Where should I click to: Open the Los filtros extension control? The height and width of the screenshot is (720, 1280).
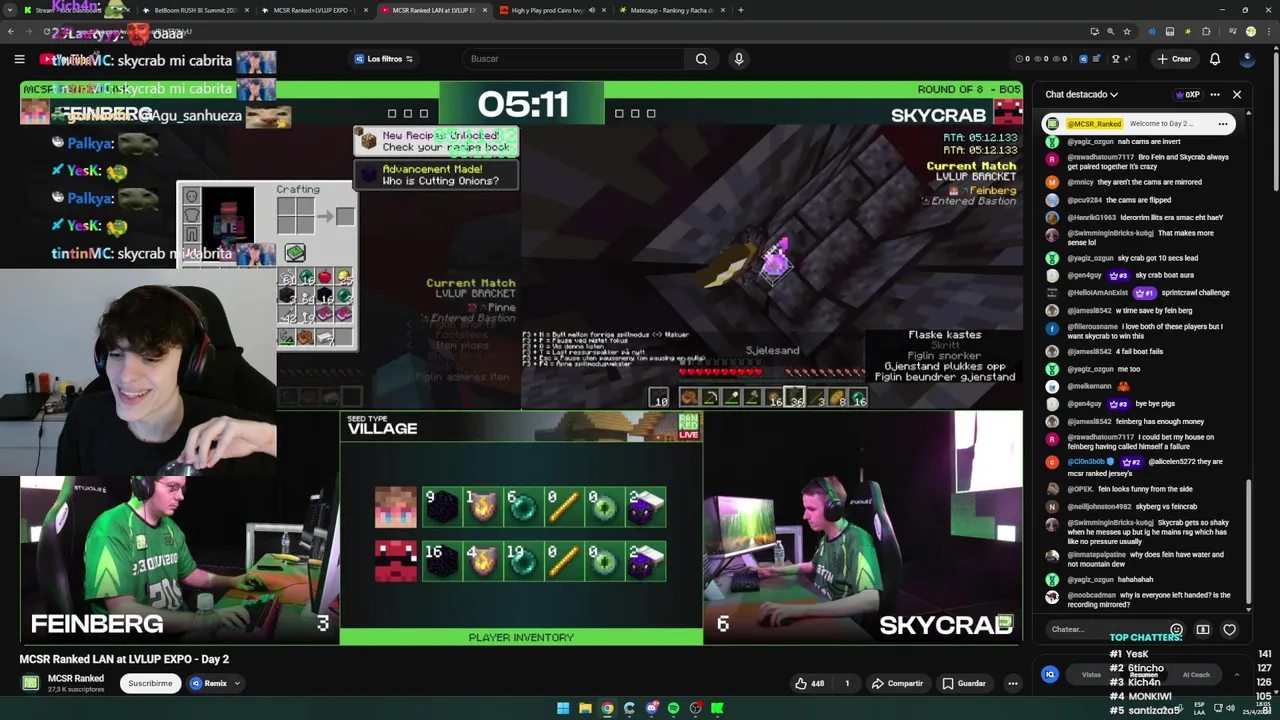[x=383, y=59]
